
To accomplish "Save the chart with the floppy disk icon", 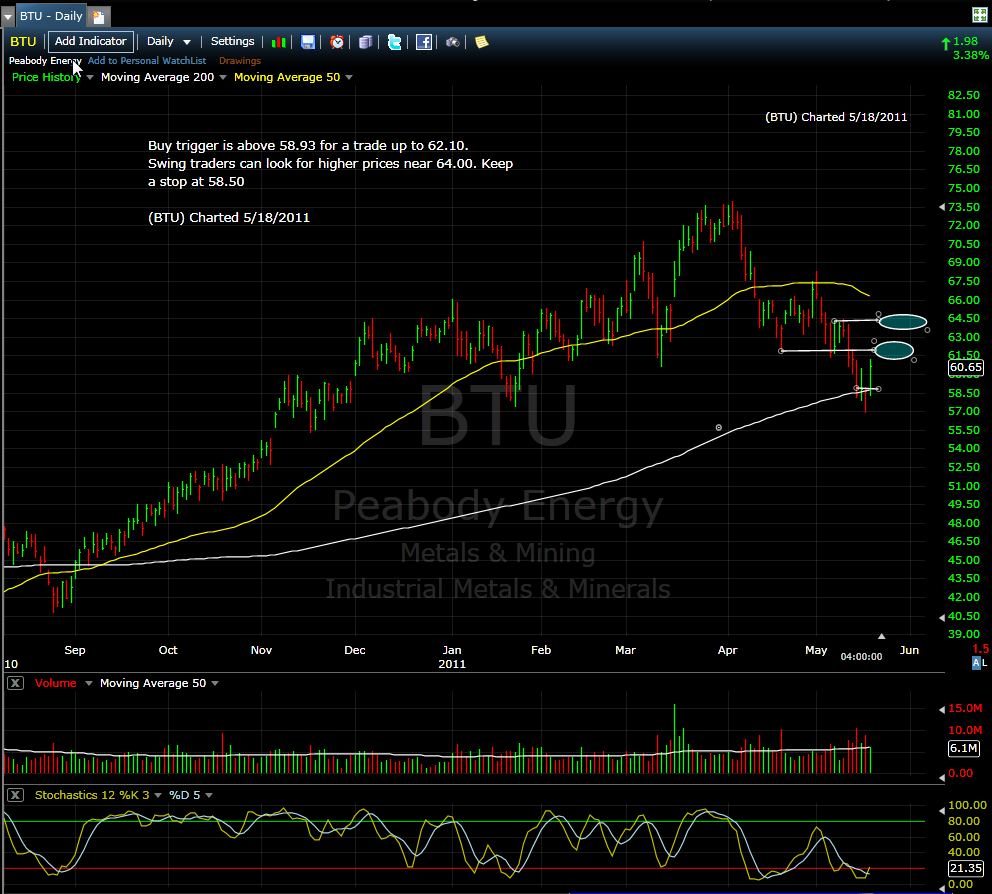I will coord(308,42).
